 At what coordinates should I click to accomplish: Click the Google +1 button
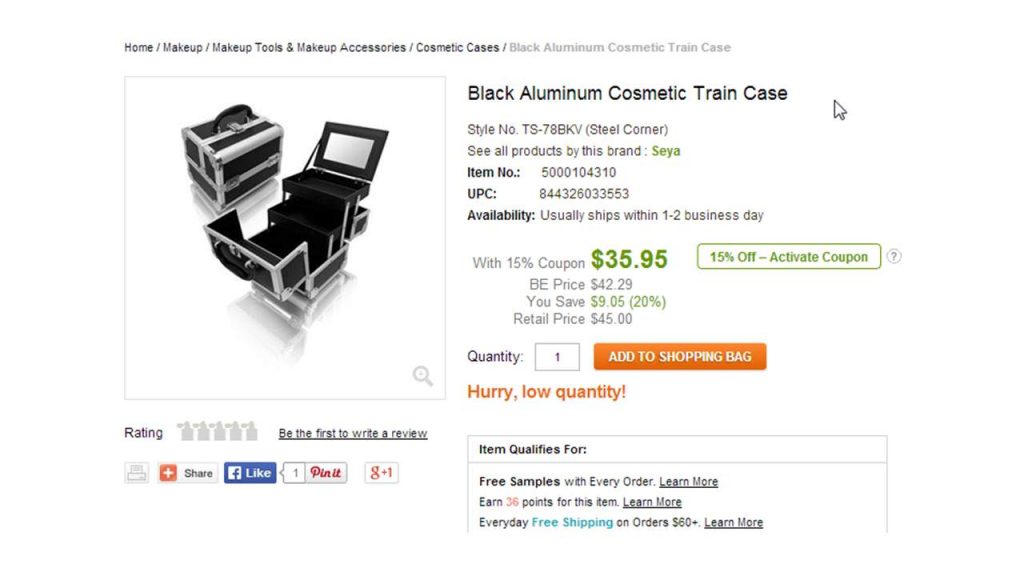(381, 473)
